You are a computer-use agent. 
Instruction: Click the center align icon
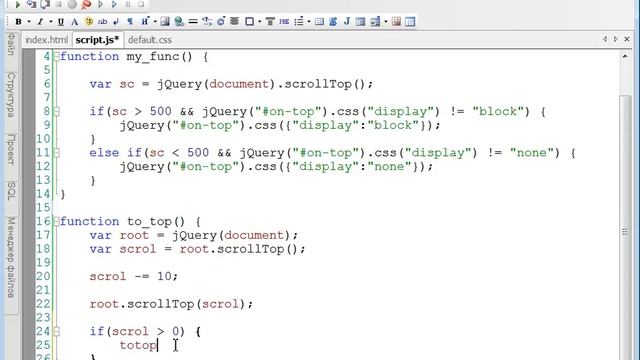click(x=234, y=22)
